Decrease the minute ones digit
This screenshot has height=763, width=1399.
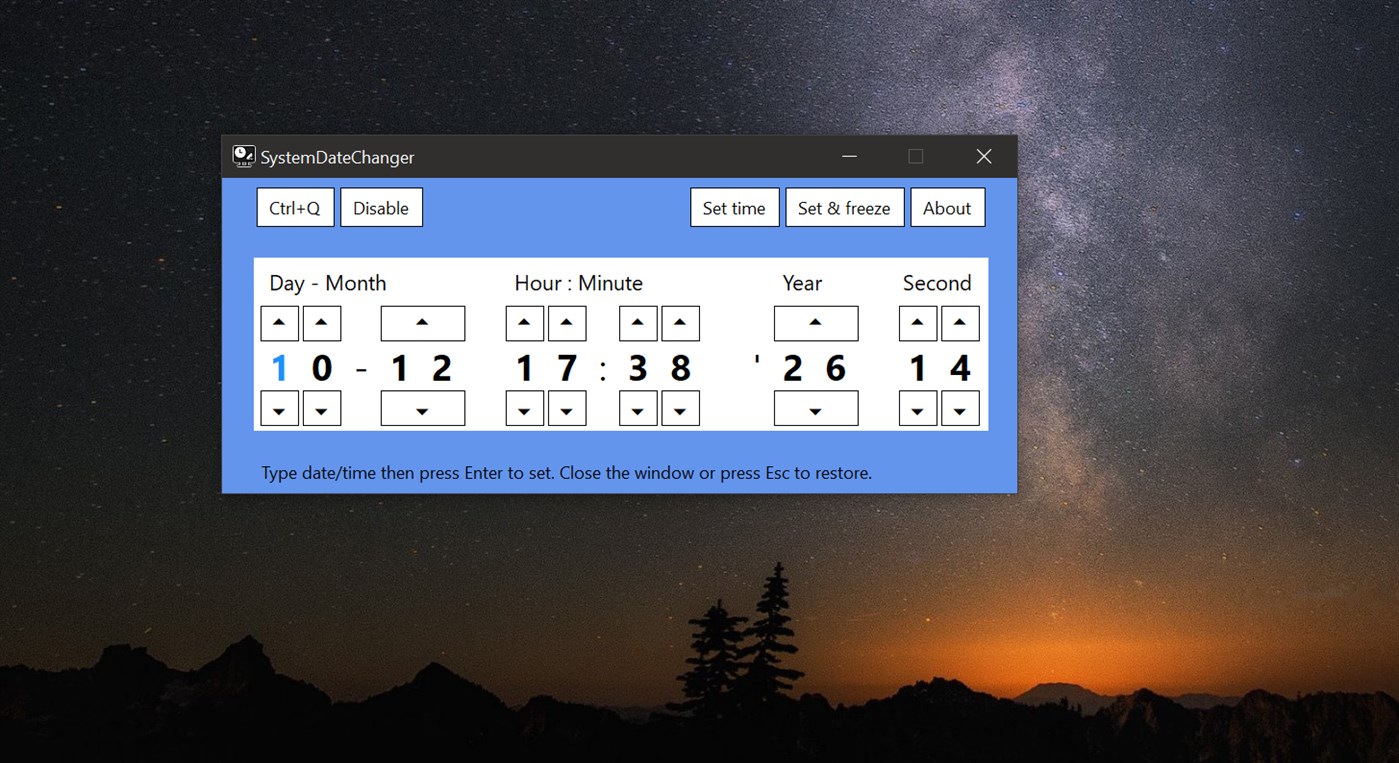[x=680, y=408]
